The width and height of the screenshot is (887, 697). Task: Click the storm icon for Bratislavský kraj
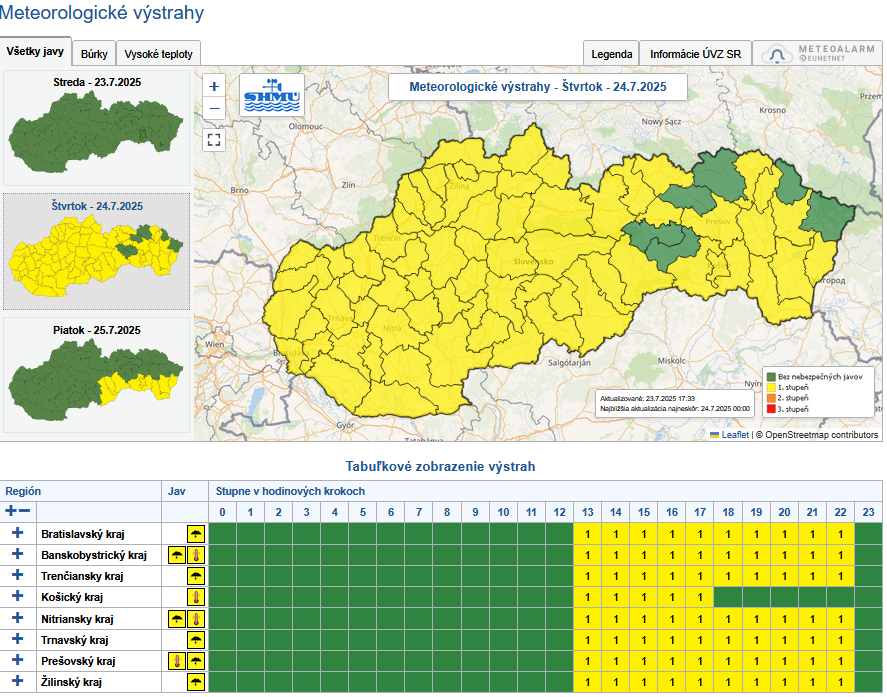coord(196,534)
